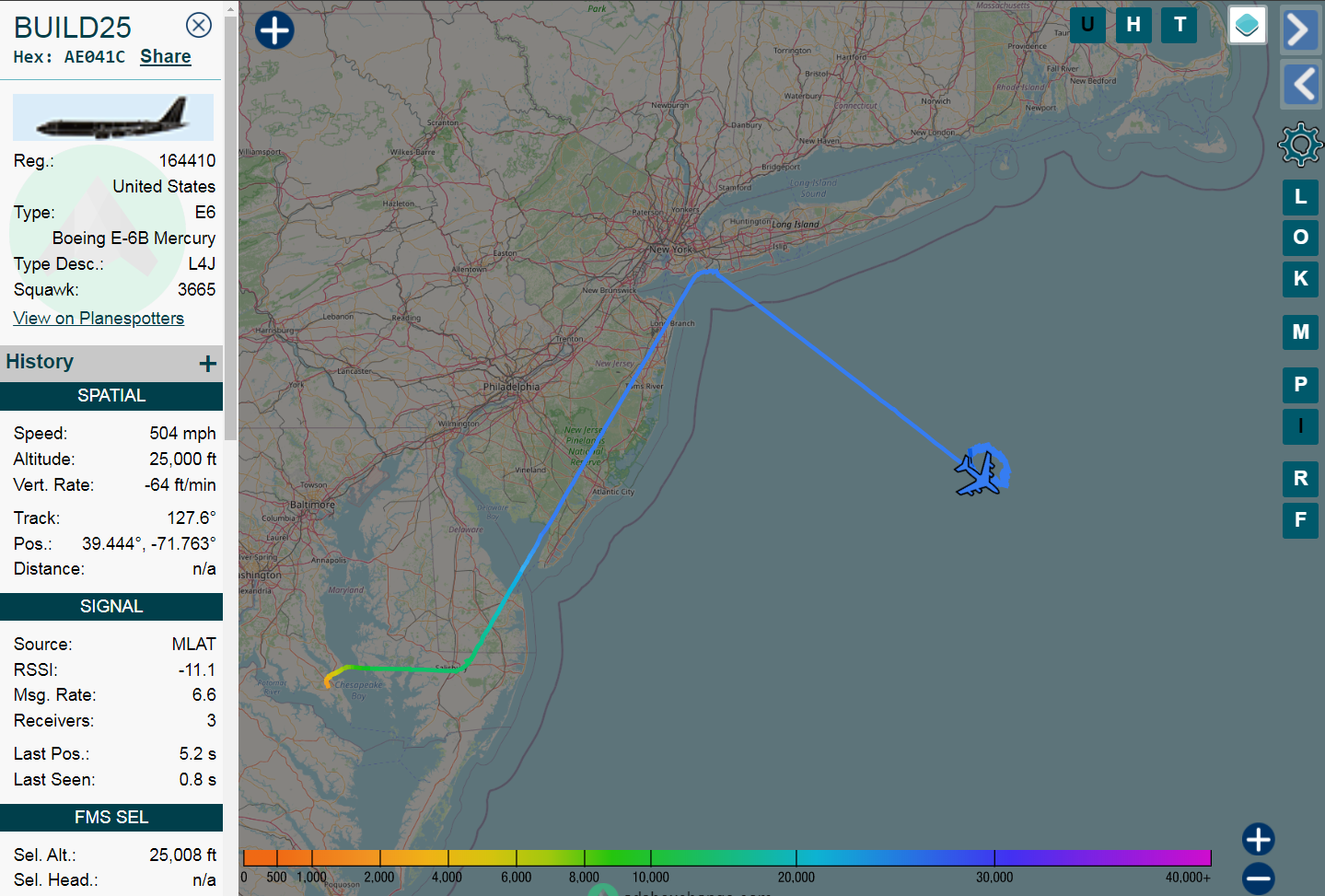Toggle the U map button

pos(1087,25)
